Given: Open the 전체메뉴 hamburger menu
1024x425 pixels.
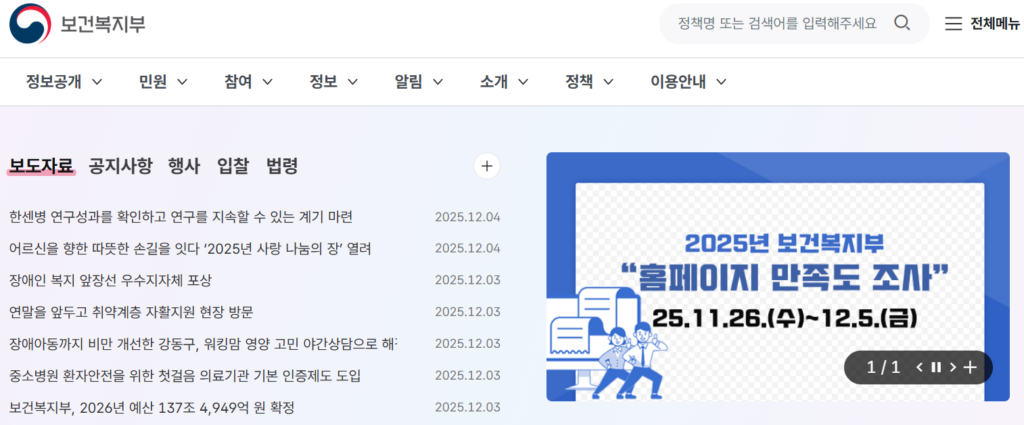Looking at the screenshot, I should [983, 24].
